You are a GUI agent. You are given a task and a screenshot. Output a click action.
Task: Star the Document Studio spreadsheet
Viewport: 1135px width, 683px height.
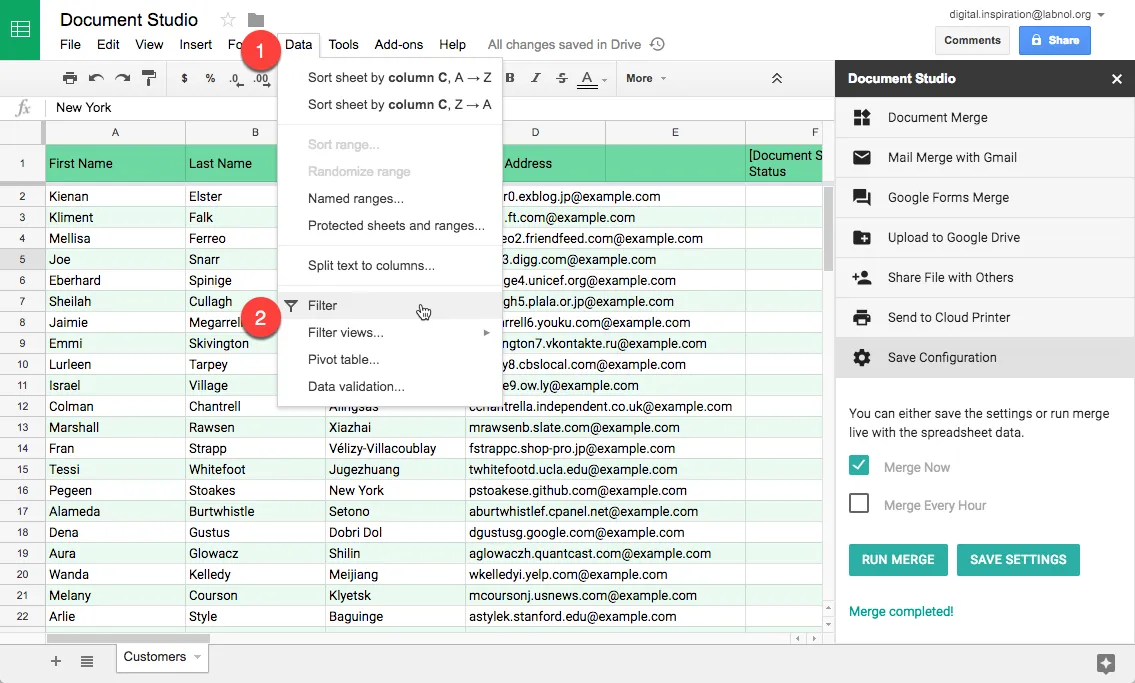pos(228,18)
